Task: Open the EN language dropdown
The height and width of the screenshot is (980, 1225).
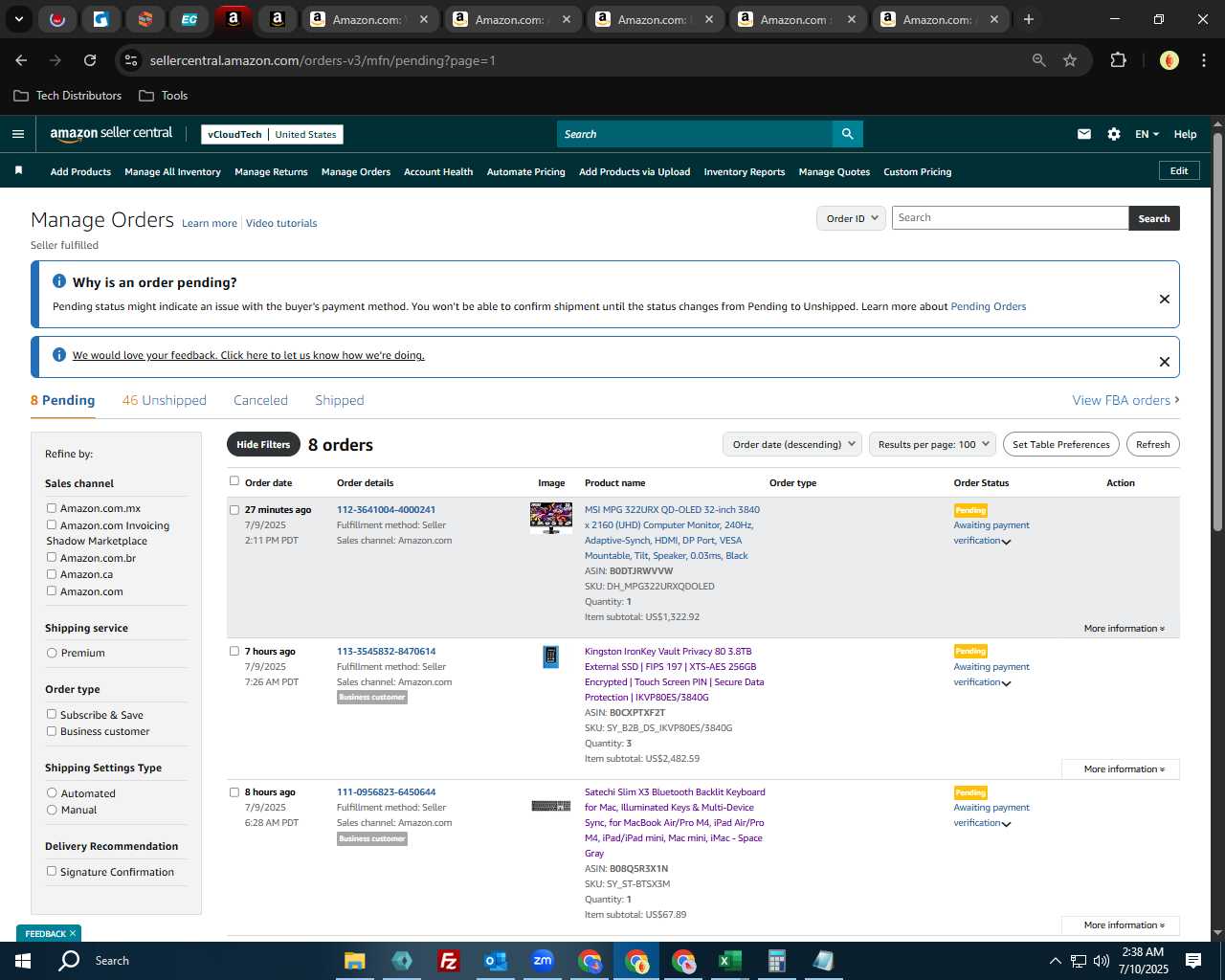Action: (1147, 134)
